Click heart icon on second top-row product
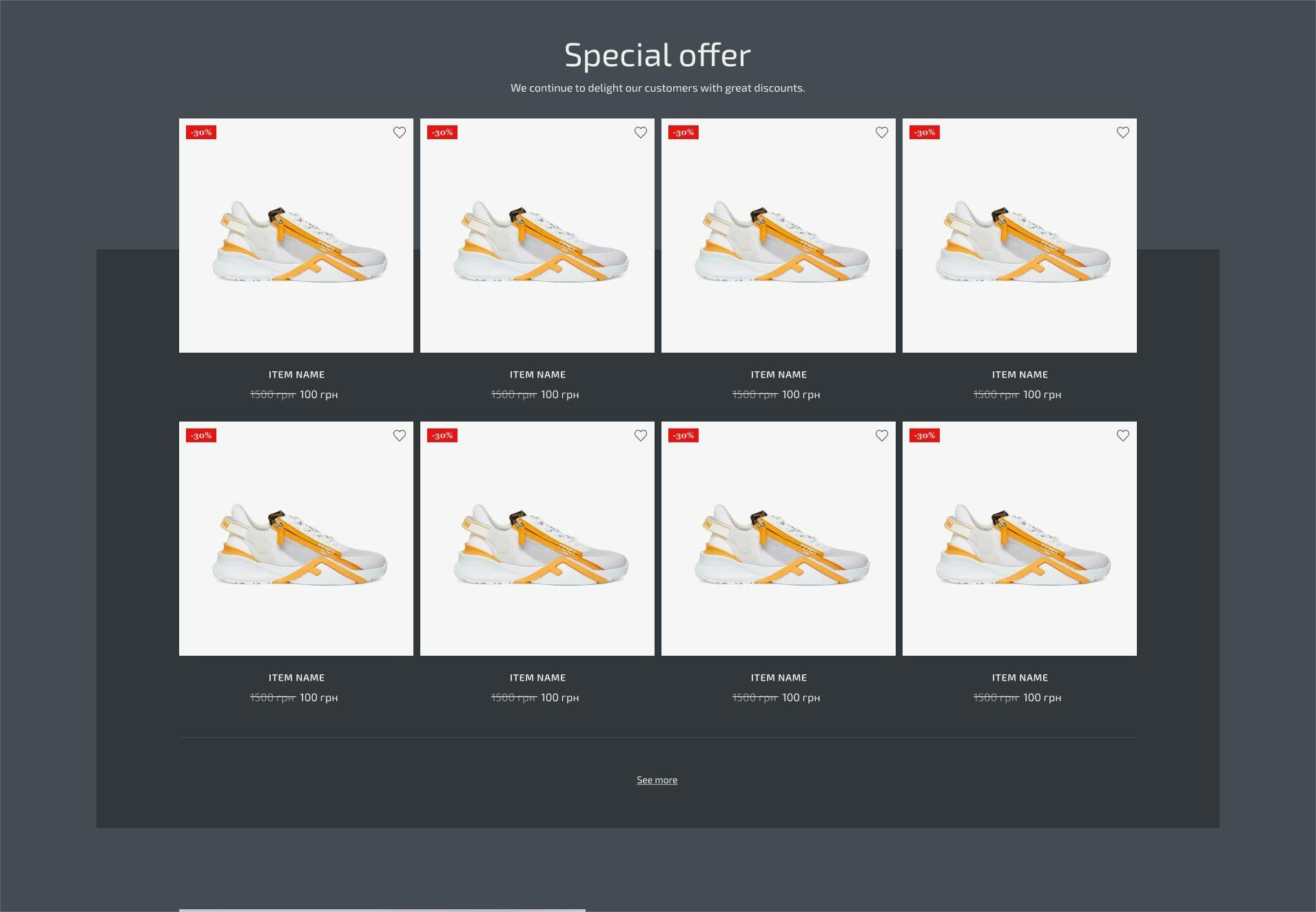Image resolution: width=1316 pixels, height=912 pixels. click(x=641, y=132)
